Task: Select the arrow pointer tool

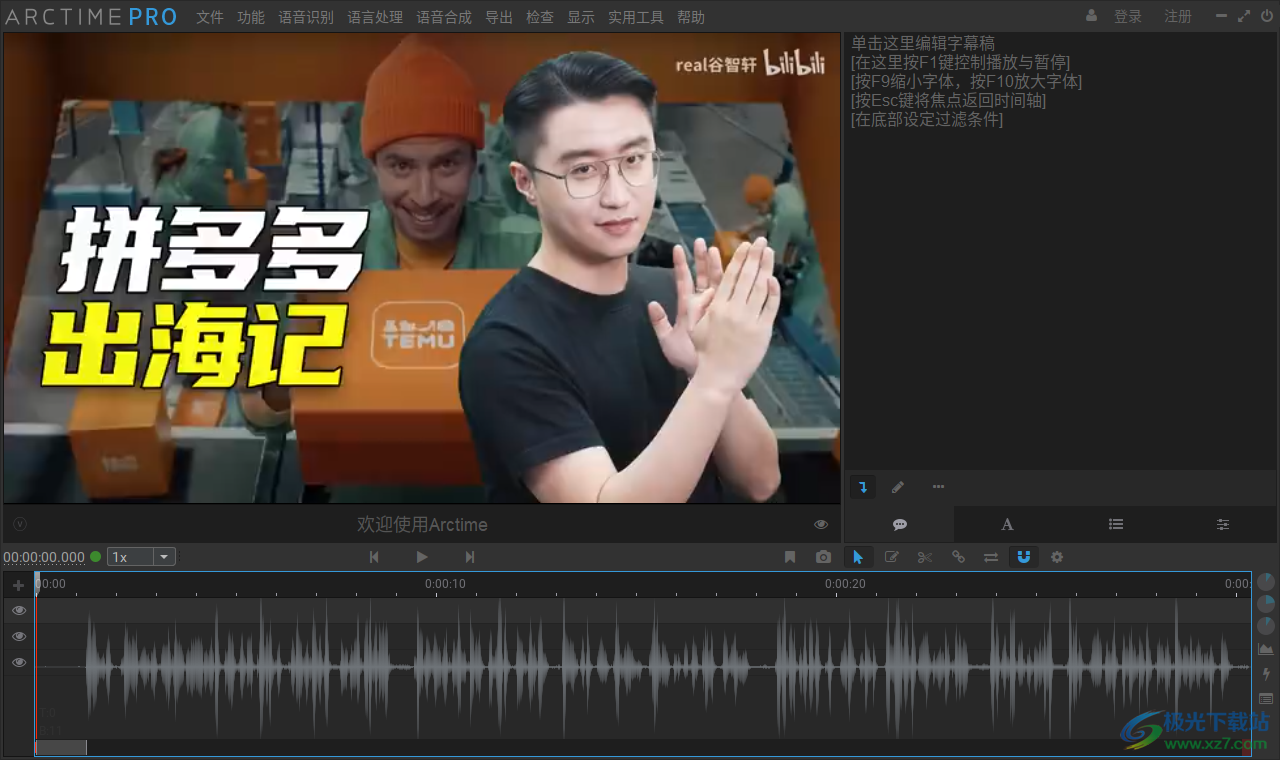Action: tap(857, 557)
